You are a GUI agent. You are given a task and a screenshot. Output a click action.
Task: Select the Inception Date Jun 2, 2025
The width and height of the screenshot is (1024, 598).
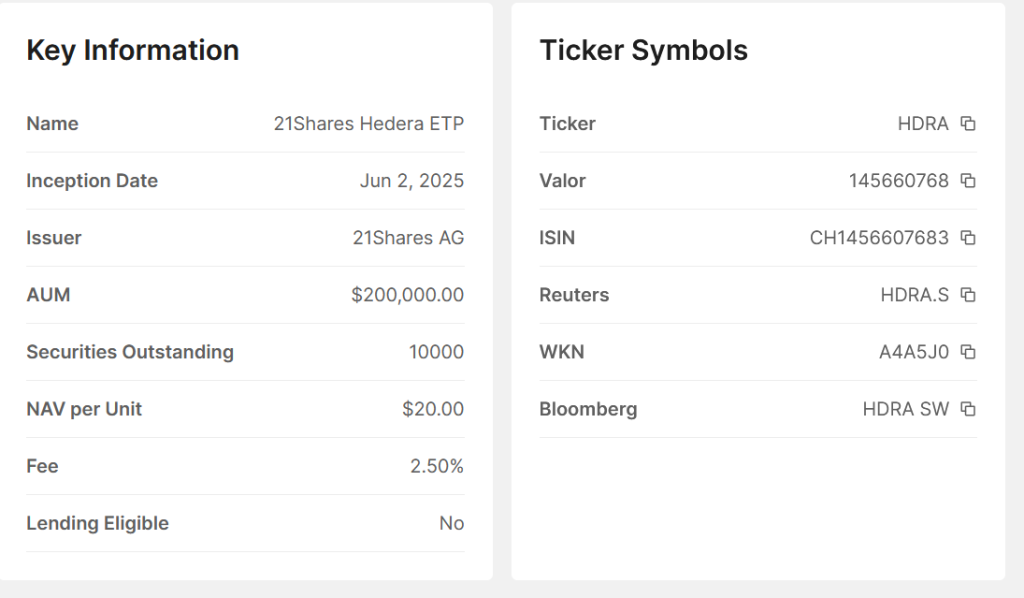pyautogui.click(x=411, y=181)
